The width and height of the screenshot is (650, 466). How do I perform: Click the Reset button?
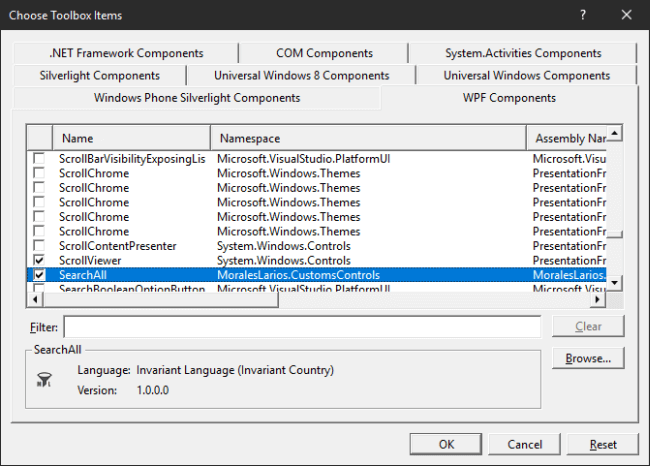click(603, 444)
